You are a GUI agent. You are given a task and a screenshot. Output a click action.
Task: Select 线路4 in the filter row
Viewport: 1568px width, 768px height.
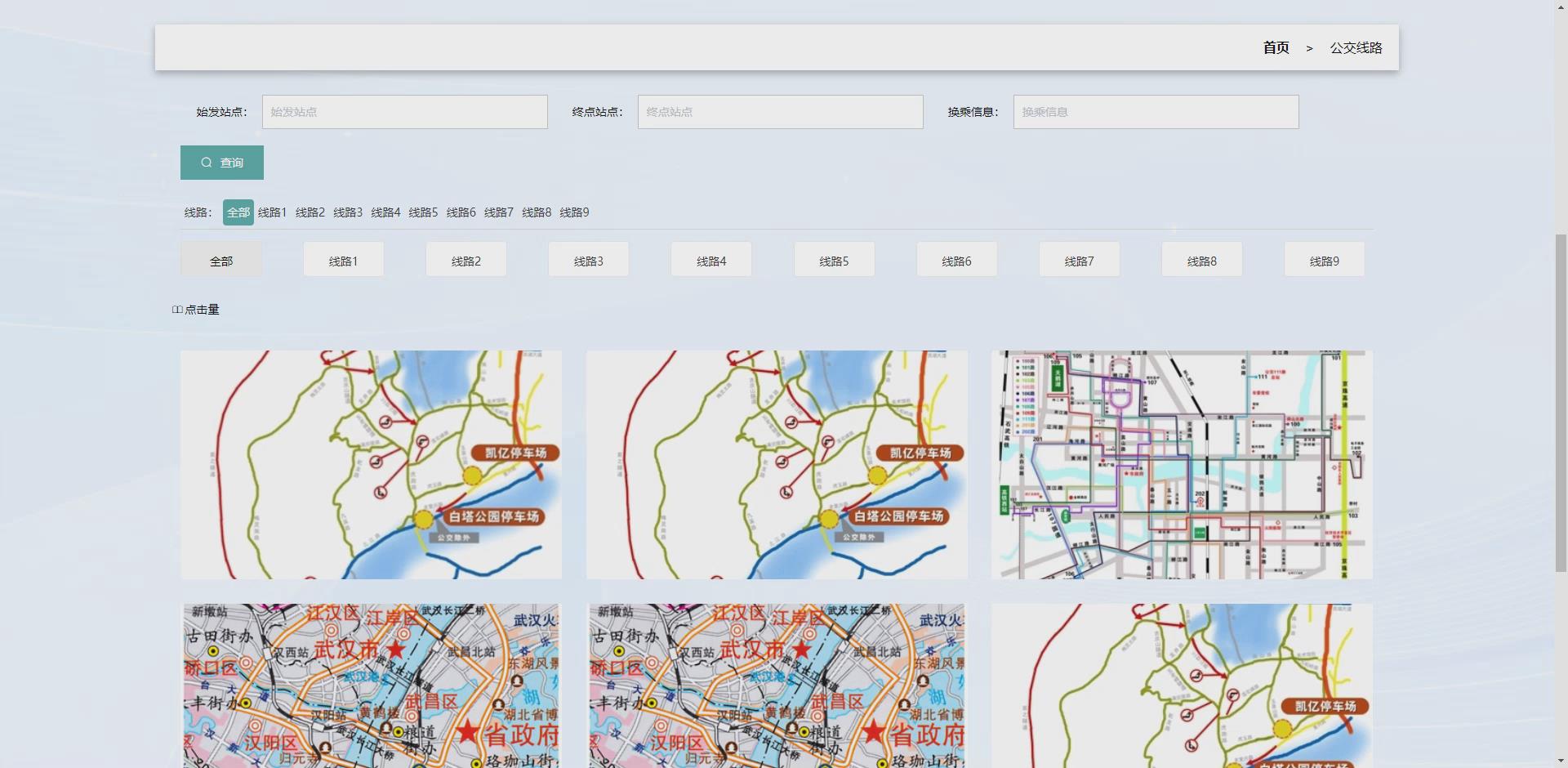[x=385, y=212]
